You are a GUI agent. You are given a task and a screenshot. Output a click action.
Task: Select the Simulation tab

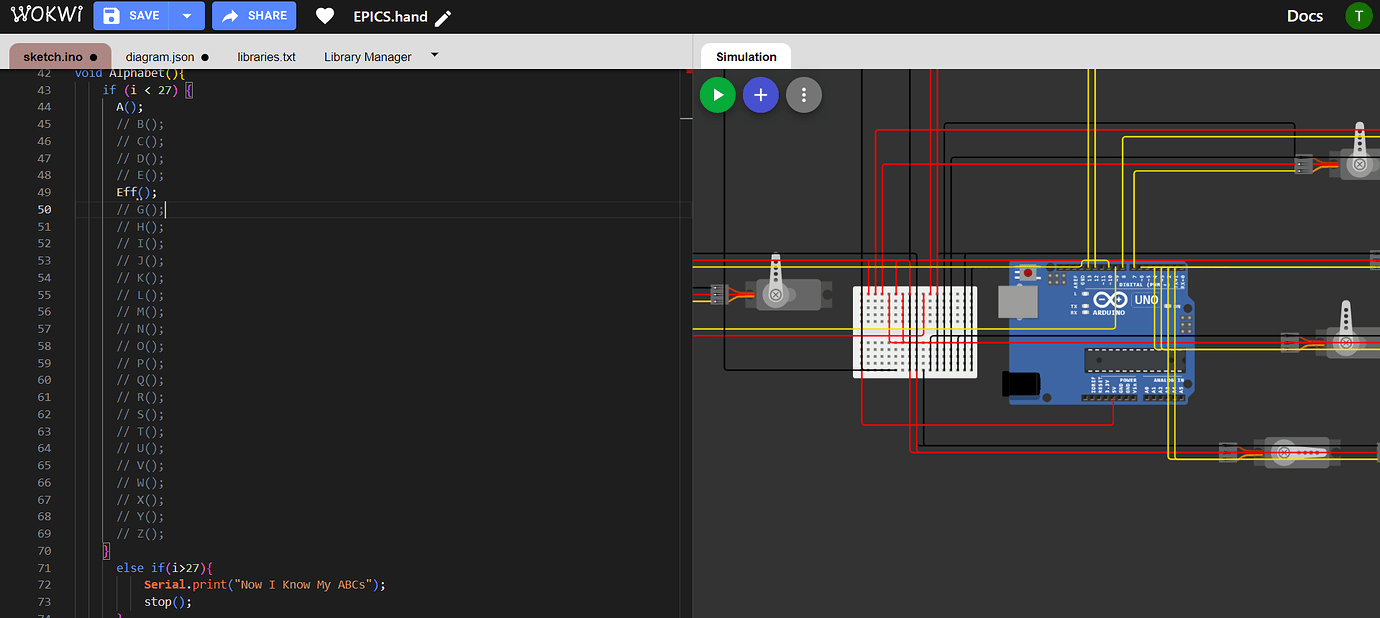[x=745, y=56]
